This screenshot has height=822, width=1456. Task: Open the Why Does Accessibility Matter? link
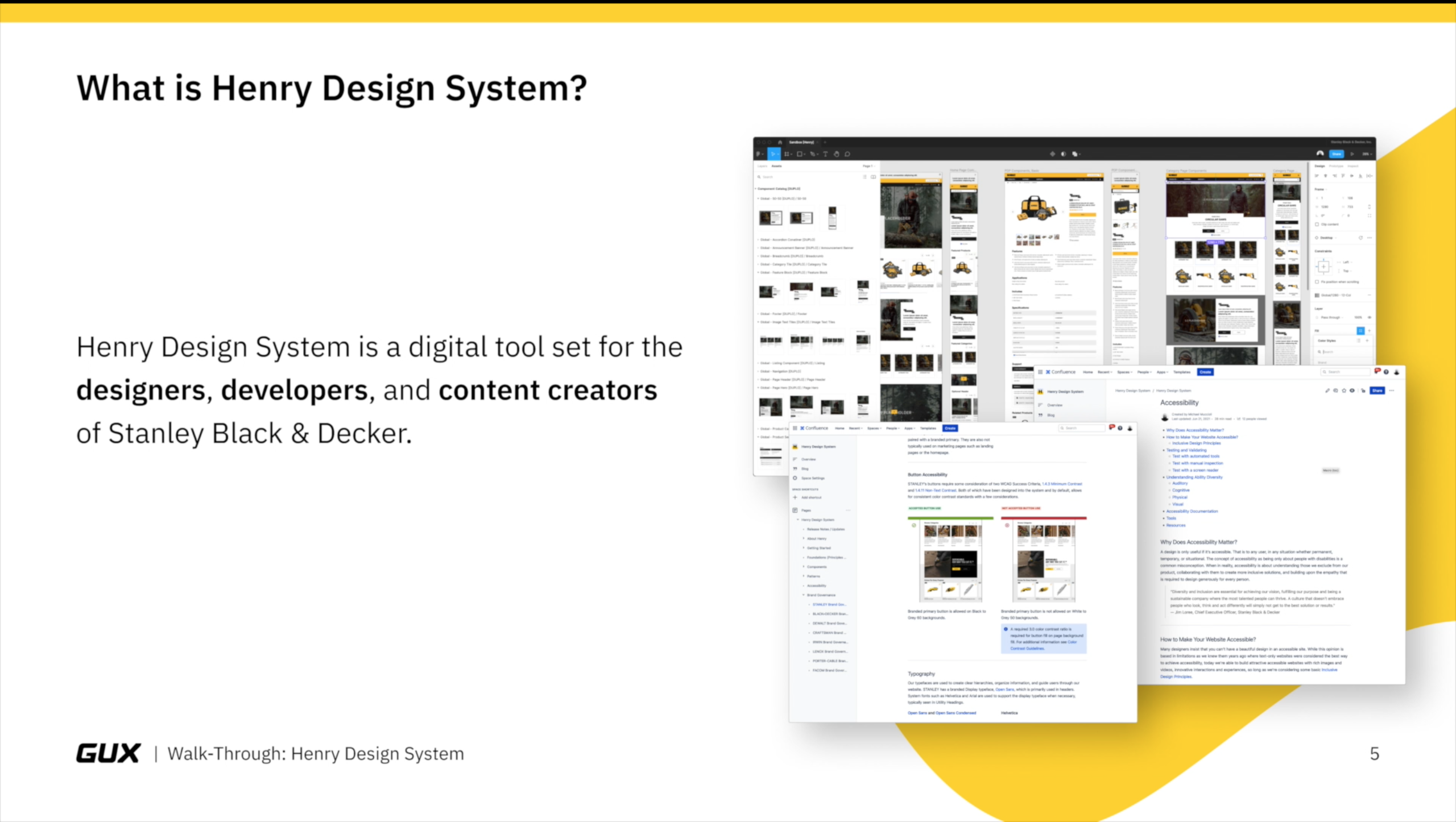click(x=1195, y=430)
